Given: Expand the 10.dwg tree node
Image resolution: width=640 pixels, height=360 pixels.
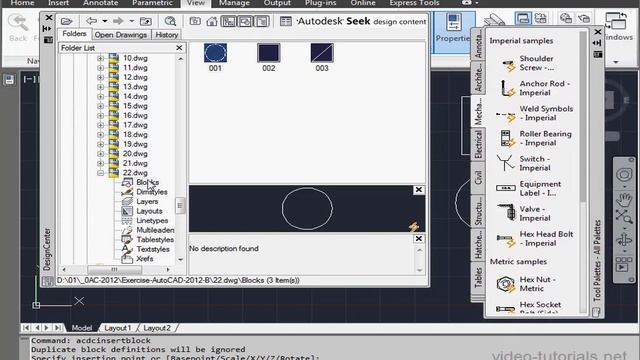Looking at the screenshot, I should (100, 58).
